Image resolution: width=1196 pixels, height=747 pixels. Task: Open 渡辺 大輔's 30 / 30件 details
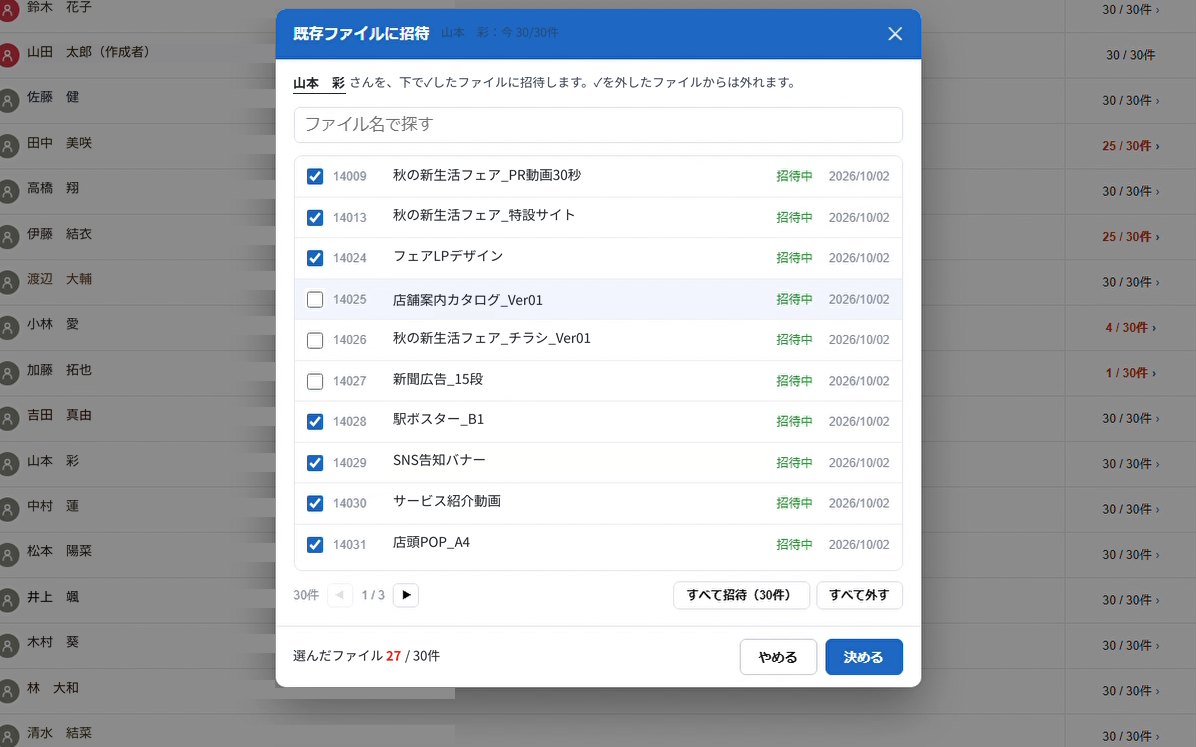pyautogui.click(x=1130, y=282)
